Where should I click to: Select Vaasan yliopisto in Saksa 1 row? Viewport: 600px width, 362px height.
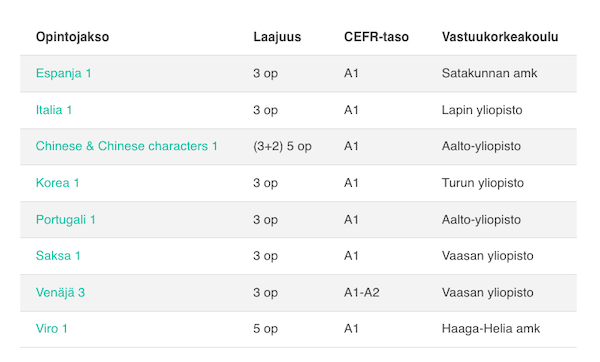click(x=487, y=256)
